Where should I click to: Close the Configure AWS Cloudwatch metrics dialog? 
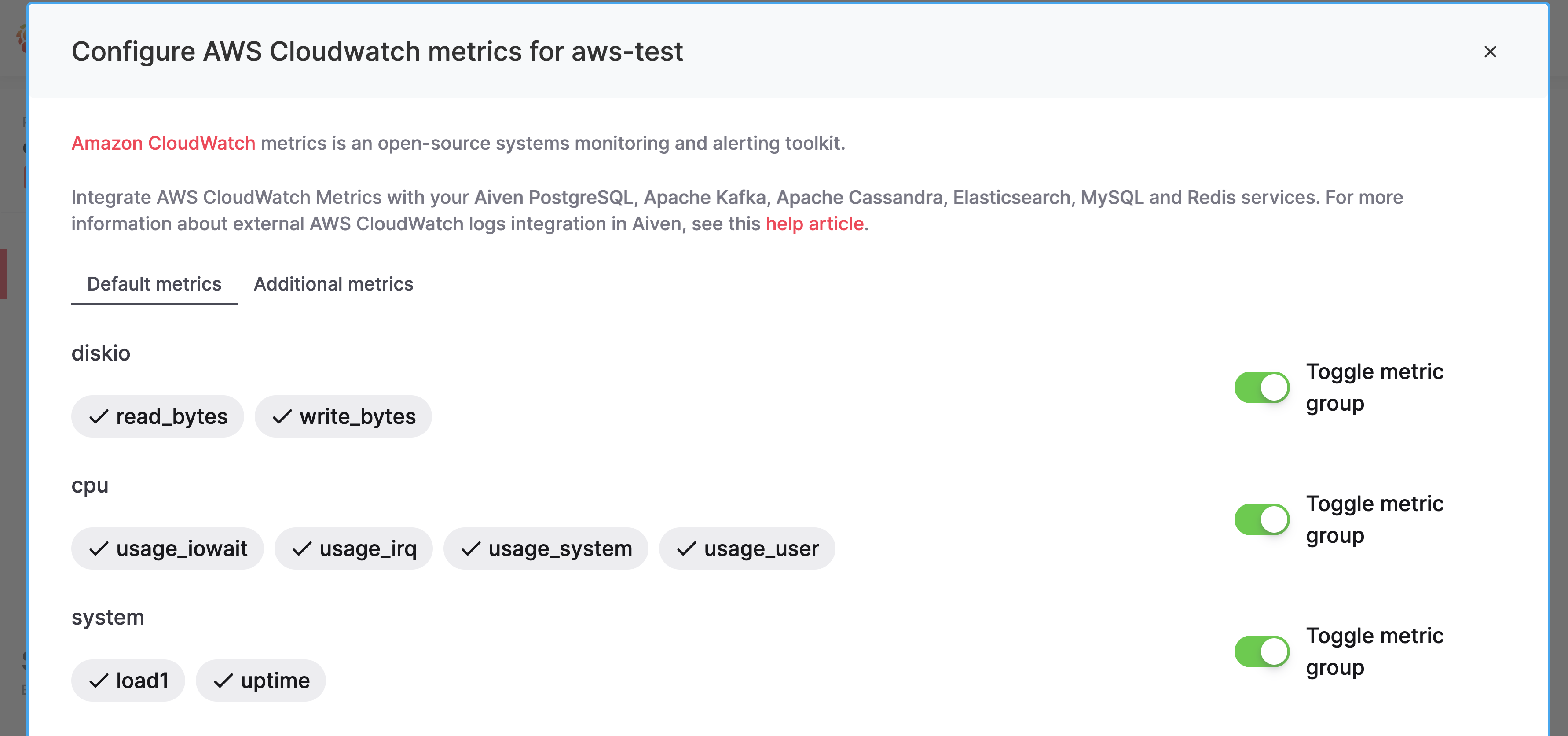point(1490,52)
